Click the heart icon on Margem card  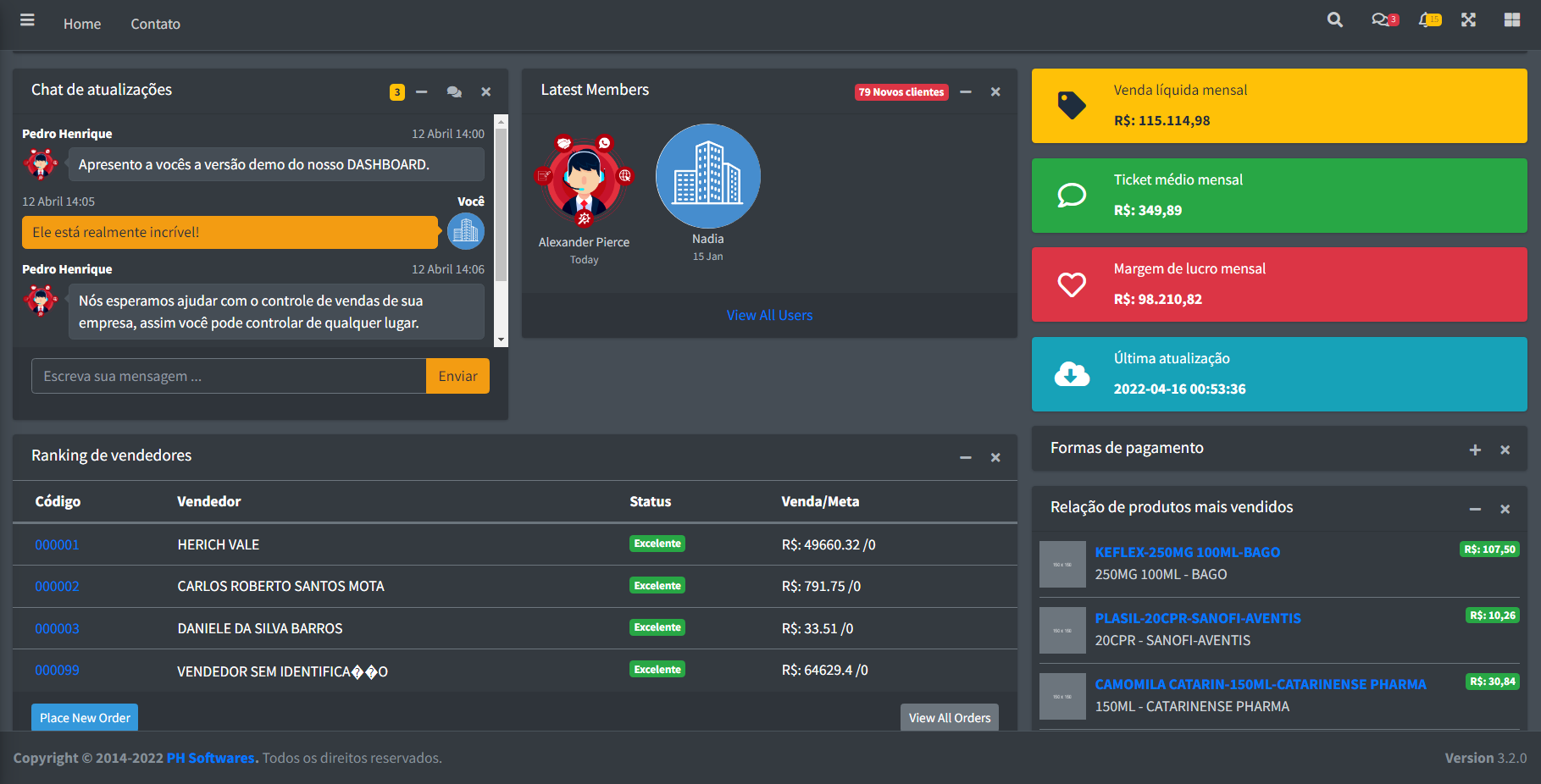(1072, 284)
